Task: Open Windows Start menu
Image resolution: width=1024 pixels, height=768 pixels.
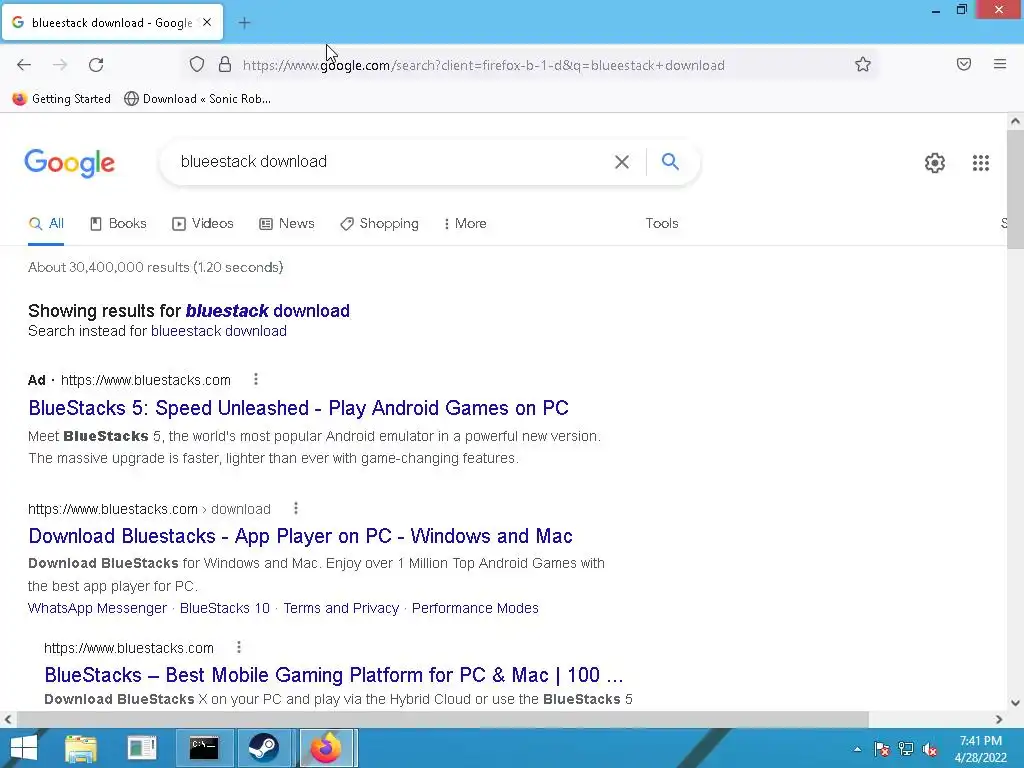Action: (x=24, y=748)
